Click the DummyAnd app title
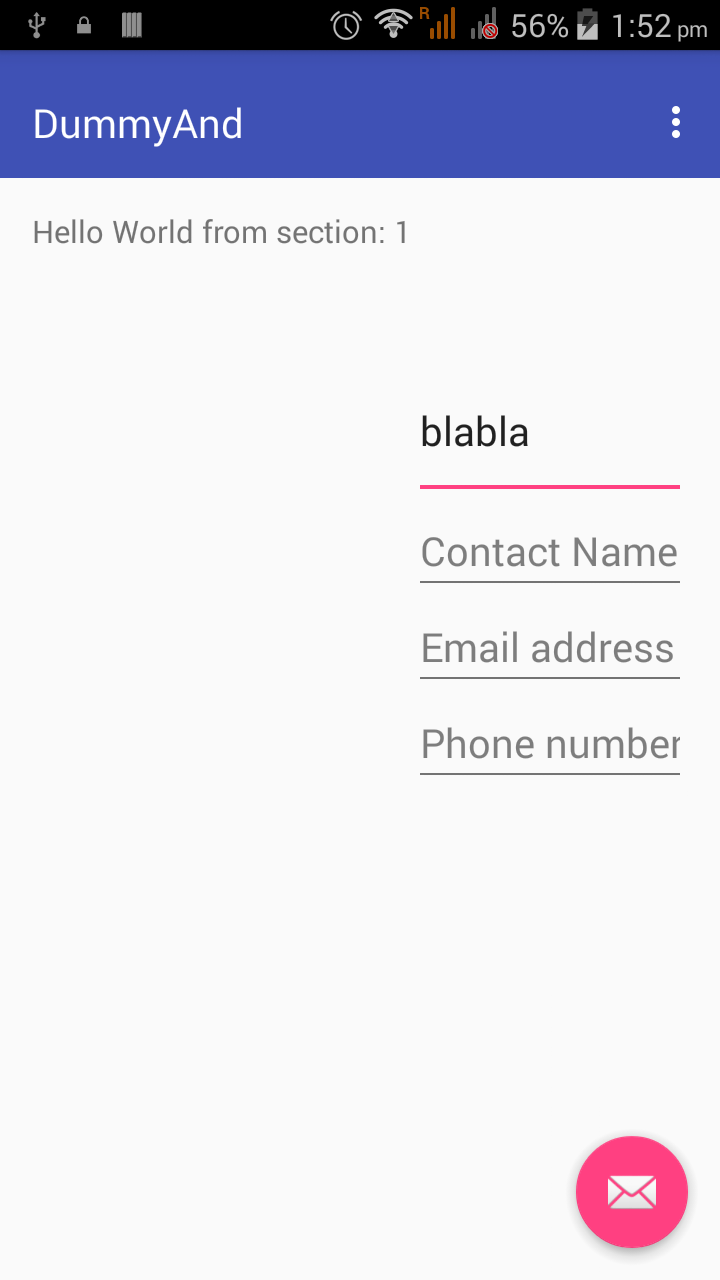 (138, 124)
